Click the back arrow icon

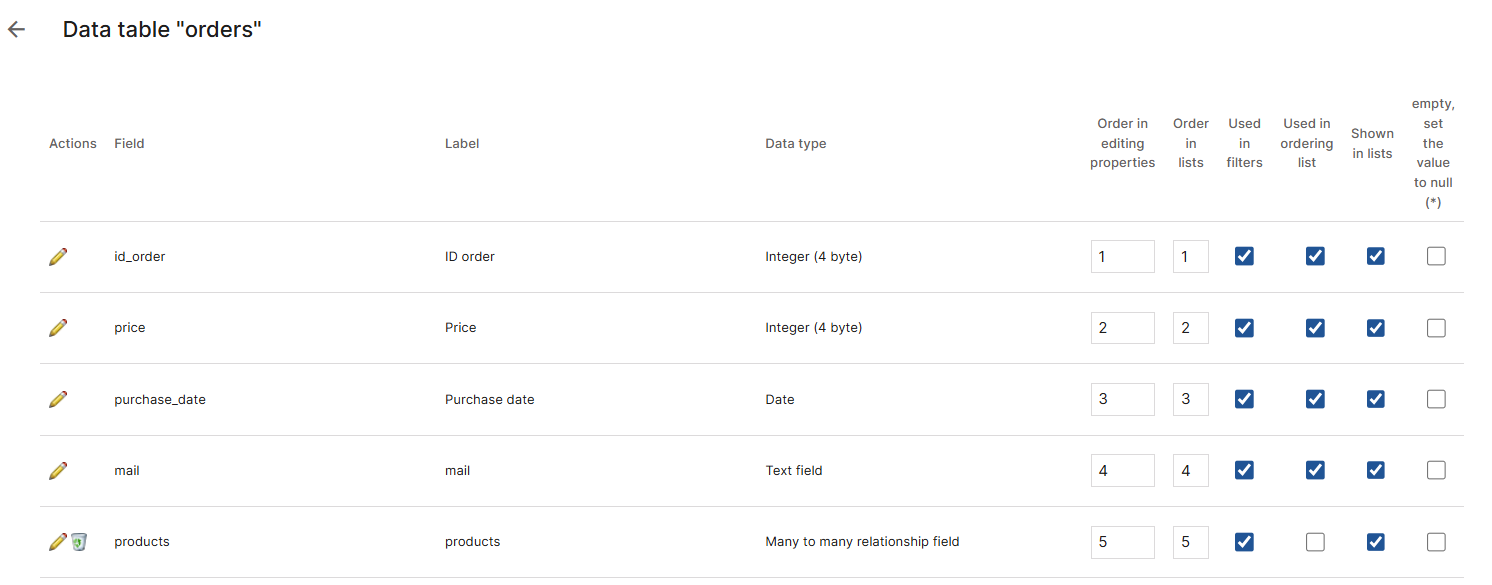(x=16, y=29)
